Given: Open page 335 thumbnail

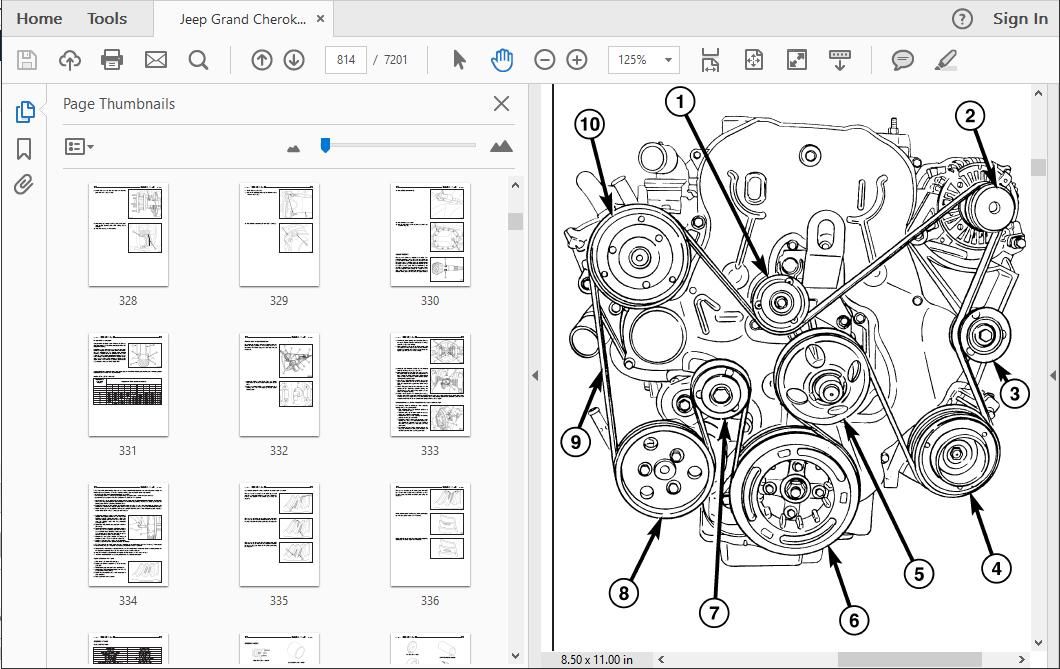Looking at the screenshot, I should [279, 535].
